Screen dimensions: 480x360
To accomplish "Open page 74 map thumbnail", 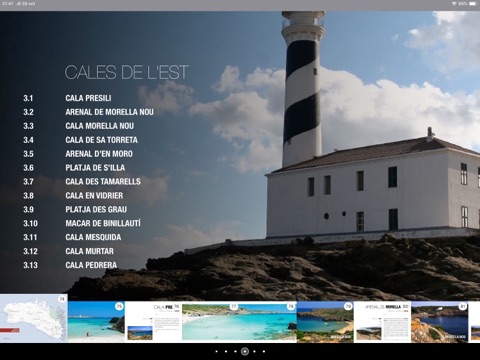I will click(34, 318).
